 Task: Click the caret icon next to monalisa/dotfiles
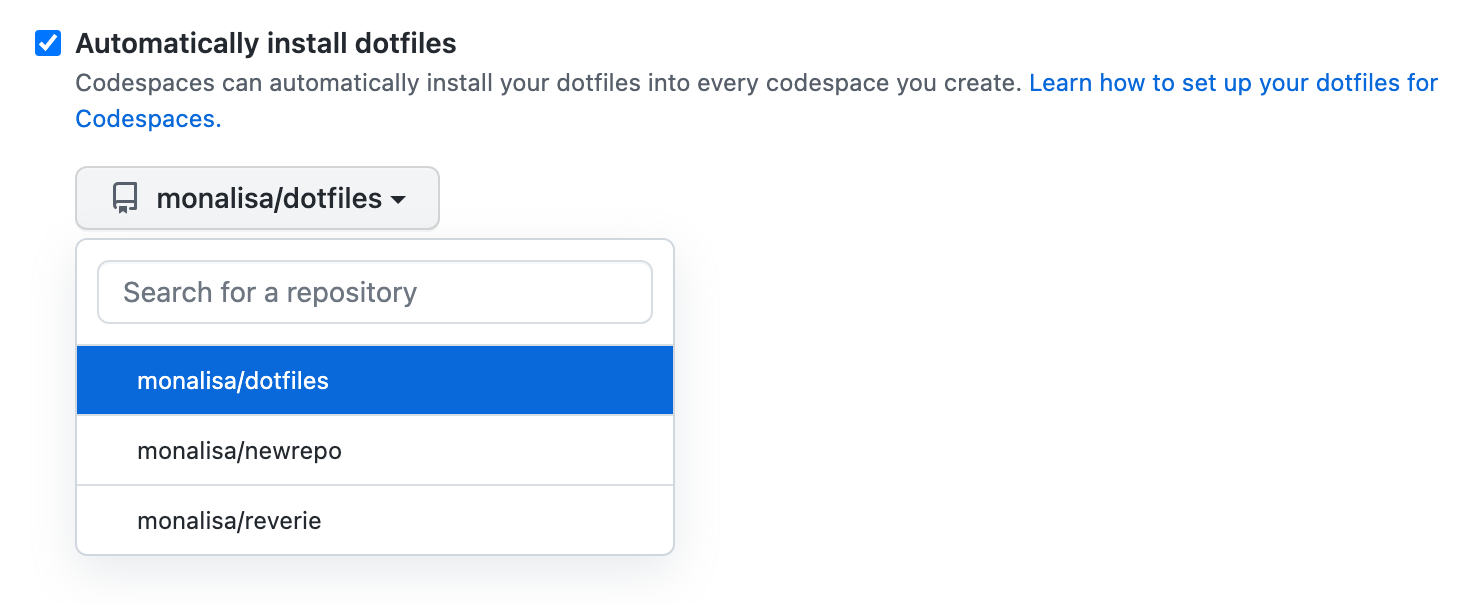399,200
